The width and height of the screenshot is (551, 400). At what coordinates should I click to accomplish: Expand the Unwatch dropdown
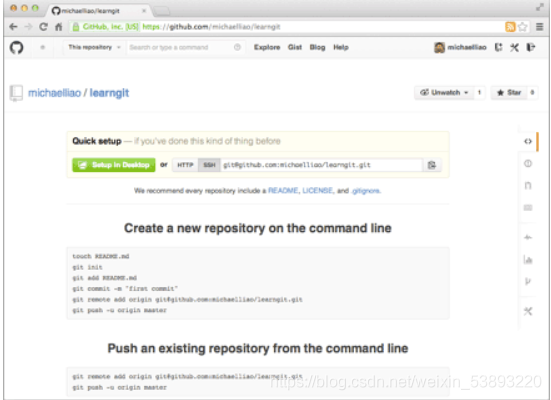(x=444, y=92)
